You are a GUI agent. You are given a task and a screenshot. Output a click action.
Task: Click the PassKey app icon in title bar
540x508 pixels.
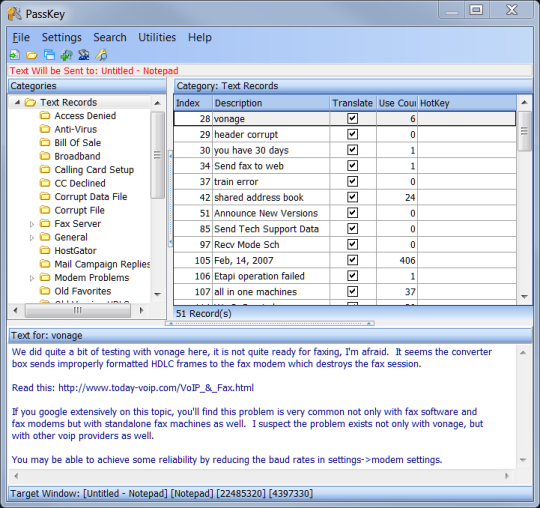[x=14, y=14]
